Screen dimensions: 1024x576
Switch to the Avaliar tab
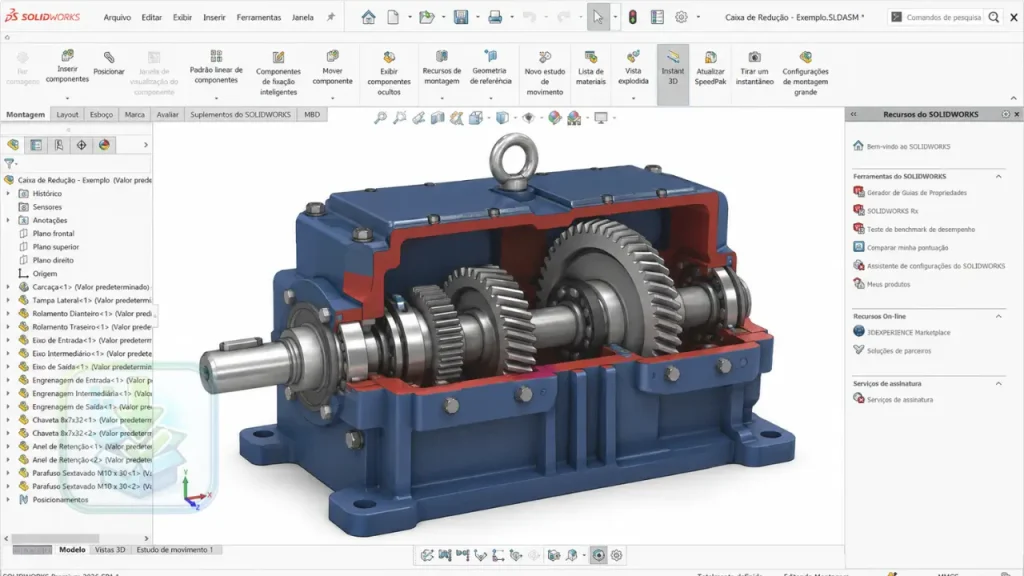pyautogui.click(x=167, y=114)
